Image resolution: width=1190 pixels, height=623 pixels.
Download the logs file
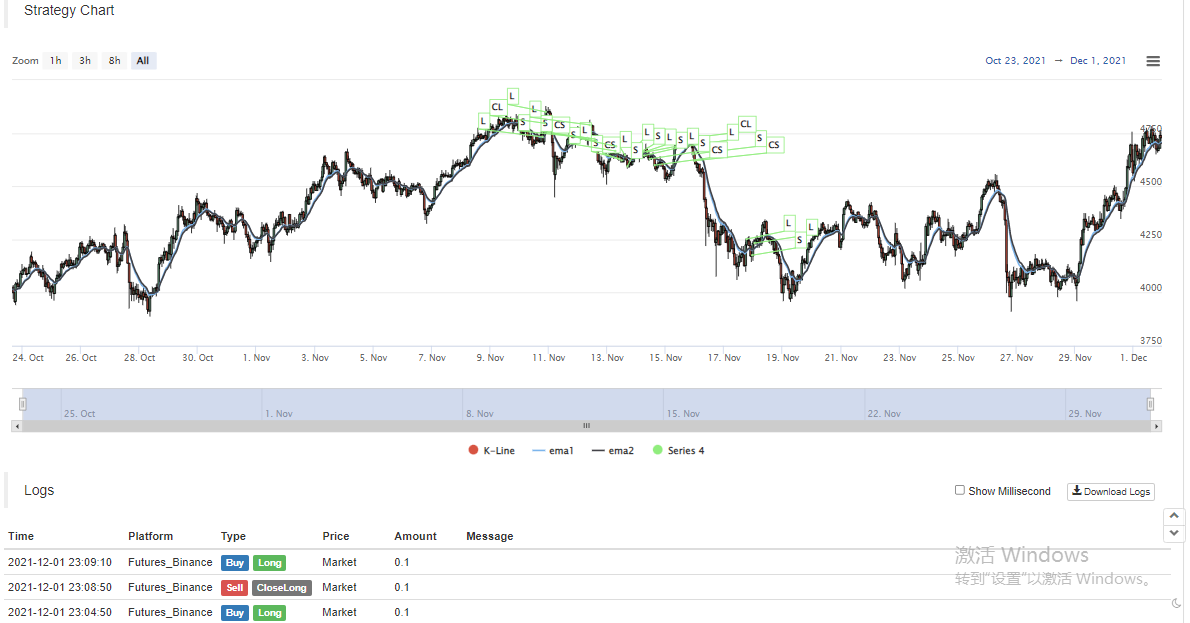click(x=1111, y=491)
